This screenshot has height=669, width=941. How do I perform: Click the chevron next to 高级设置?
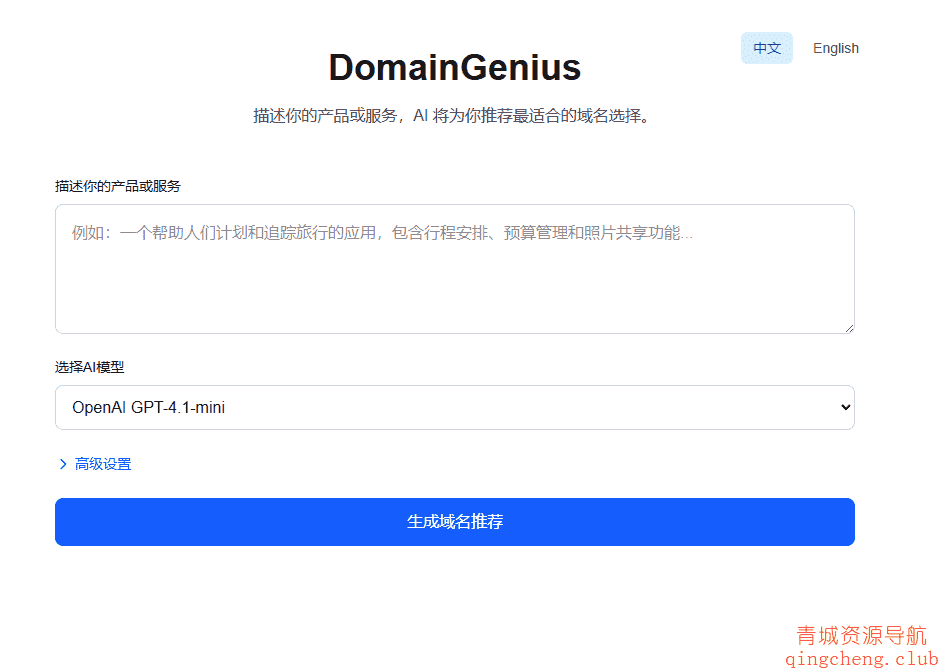(62, 463)
